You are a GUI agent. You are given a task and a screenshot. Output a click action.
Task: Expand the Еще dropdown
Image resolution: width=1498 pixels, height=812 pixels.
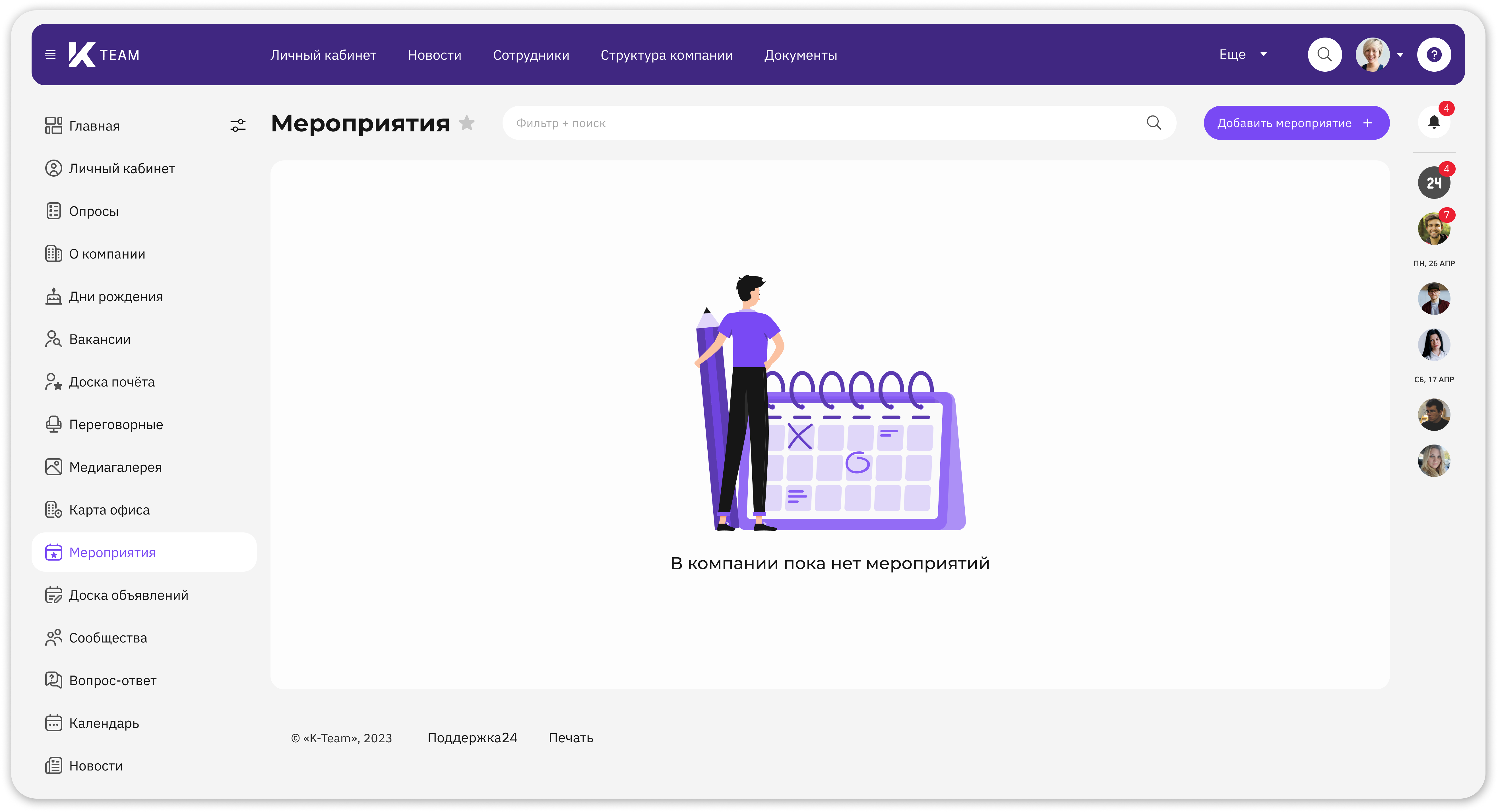point(1243,55)
